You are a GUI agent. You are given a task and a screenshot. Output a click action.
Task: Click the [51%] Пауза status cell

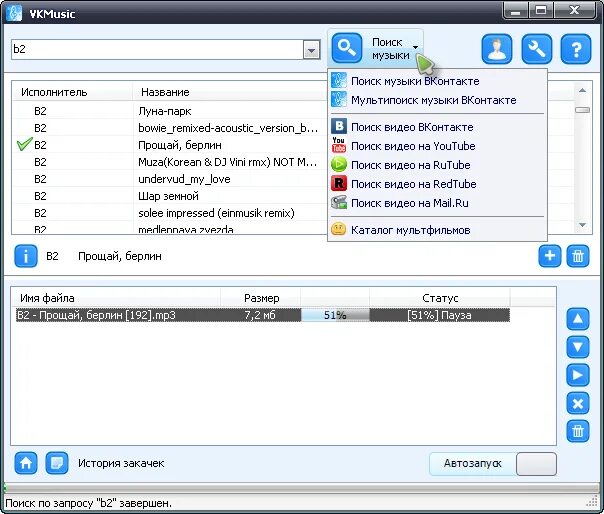[439, 315]
